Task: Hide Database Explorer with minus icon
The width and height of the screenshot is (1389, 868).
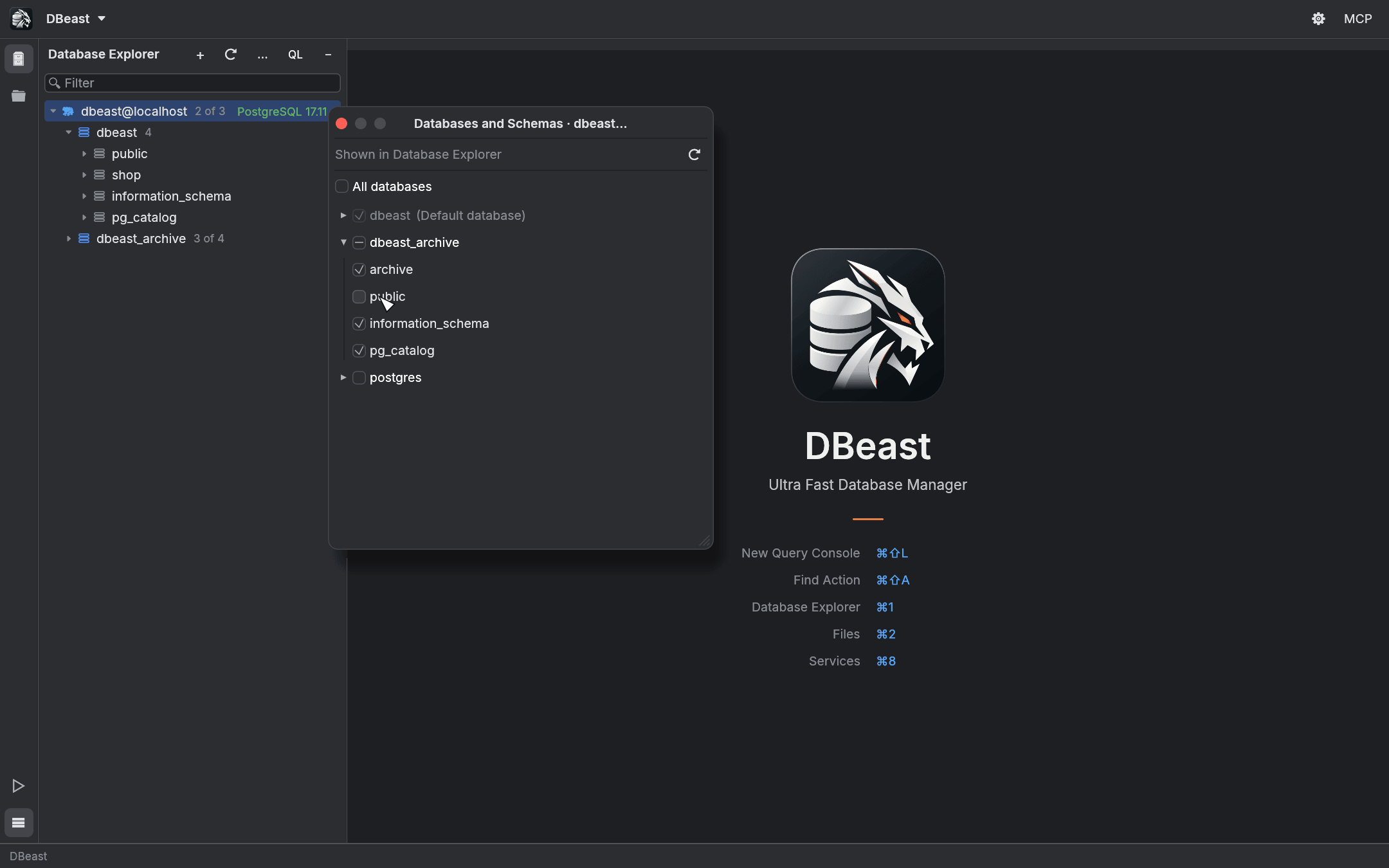Action: coord(328,55)
